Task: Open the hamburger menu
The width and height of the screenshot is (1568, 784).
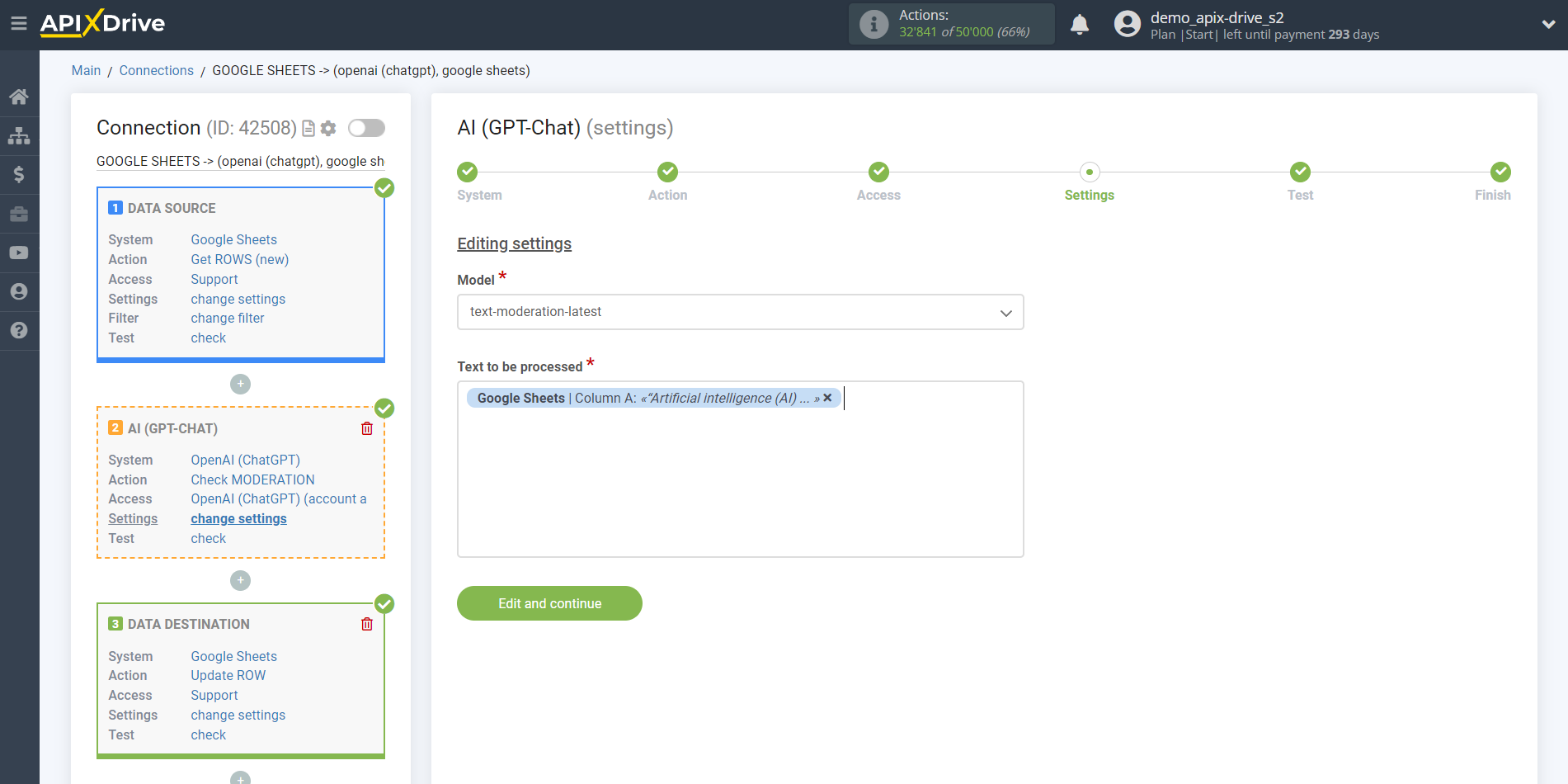Action: point(18,24)
